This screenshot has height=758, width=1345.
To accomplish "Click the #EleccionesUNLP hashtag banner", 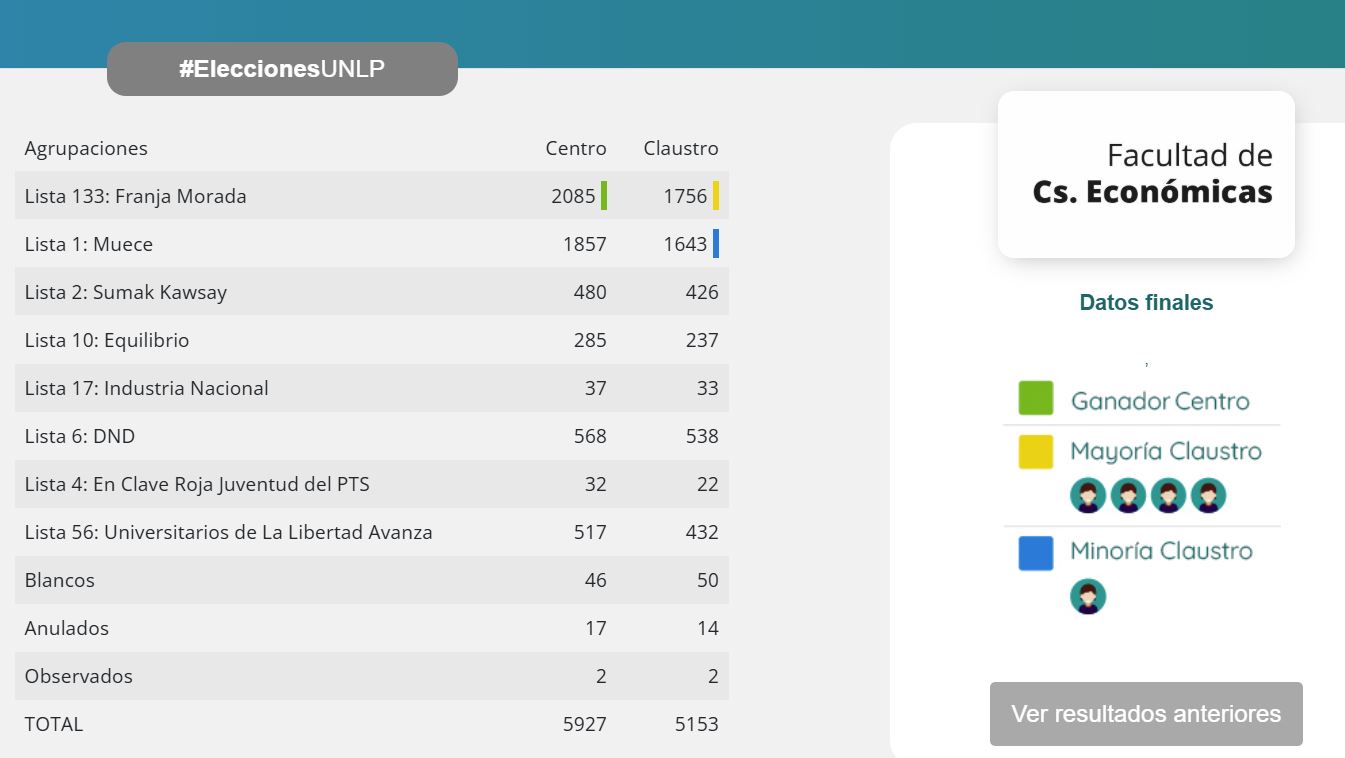I will [x=282, y=69].
